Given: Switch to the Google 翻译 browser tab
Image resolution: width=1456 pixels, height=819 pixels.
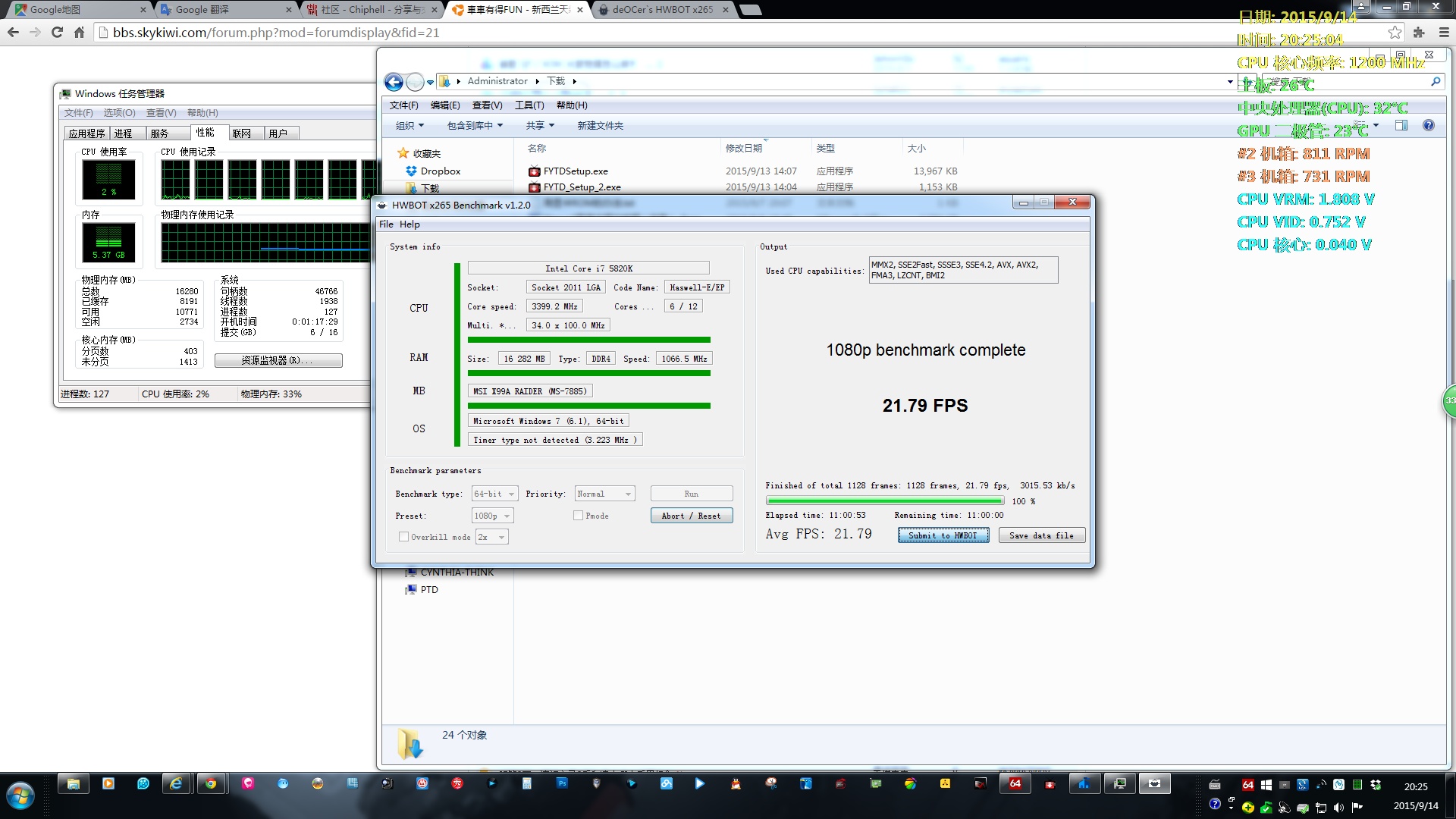Looking at the screenshot, I should click(224, 10).
